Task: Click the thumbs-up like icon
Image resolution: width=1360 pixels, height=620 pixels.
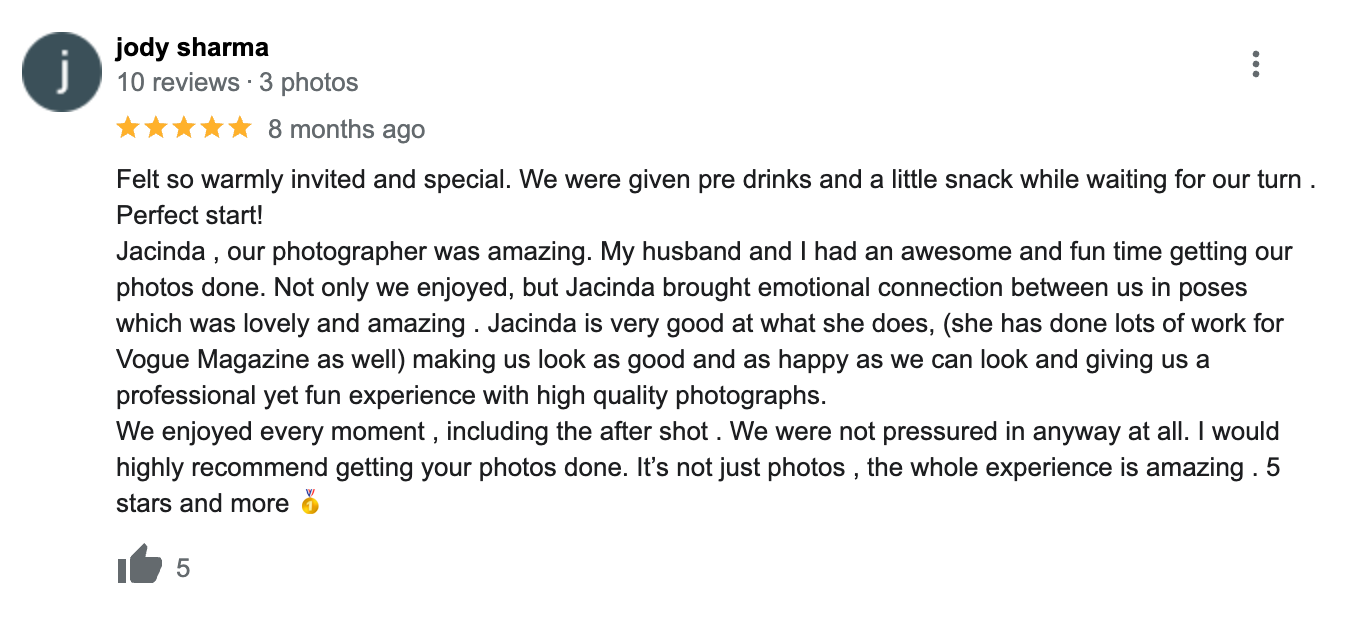Action: (x=139, y=565)
